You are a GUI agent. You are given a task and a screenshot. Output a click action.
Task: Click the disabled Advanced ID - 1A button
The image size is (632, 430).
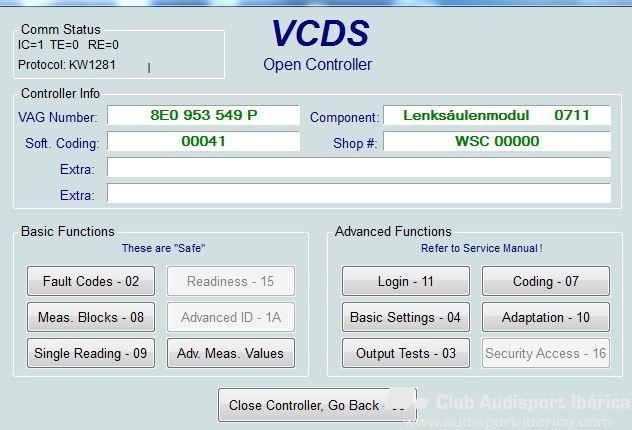pyautogui.click(x=231, y=317)
